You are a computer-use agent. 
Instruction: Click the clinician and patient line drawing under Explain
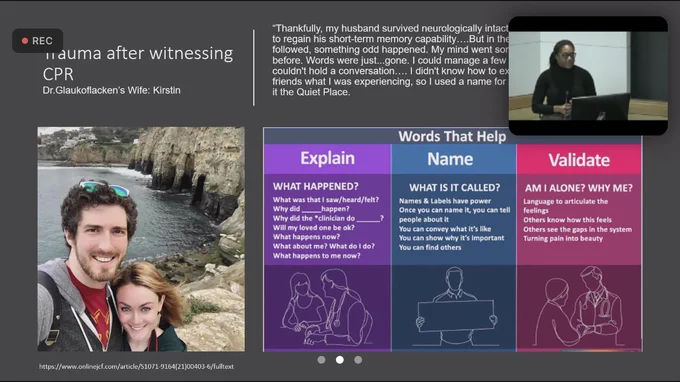point(327,307)
